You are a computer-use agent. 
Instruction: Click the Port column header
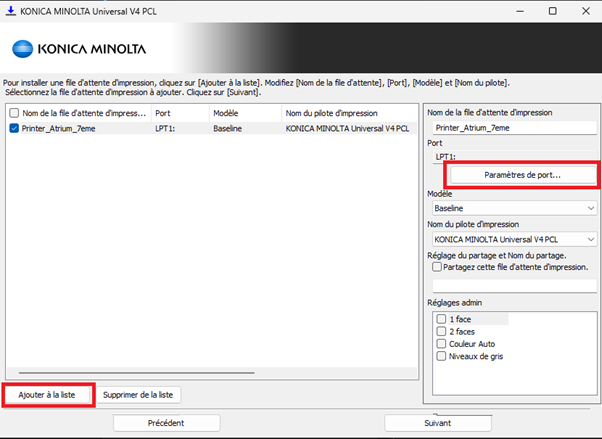[x=178, y=113]
